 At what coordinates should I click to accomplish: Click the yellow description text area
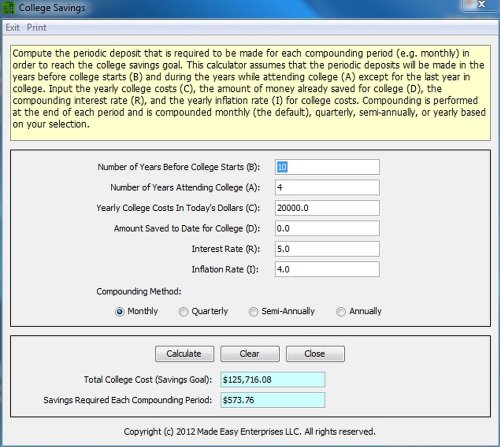point(250,93)
